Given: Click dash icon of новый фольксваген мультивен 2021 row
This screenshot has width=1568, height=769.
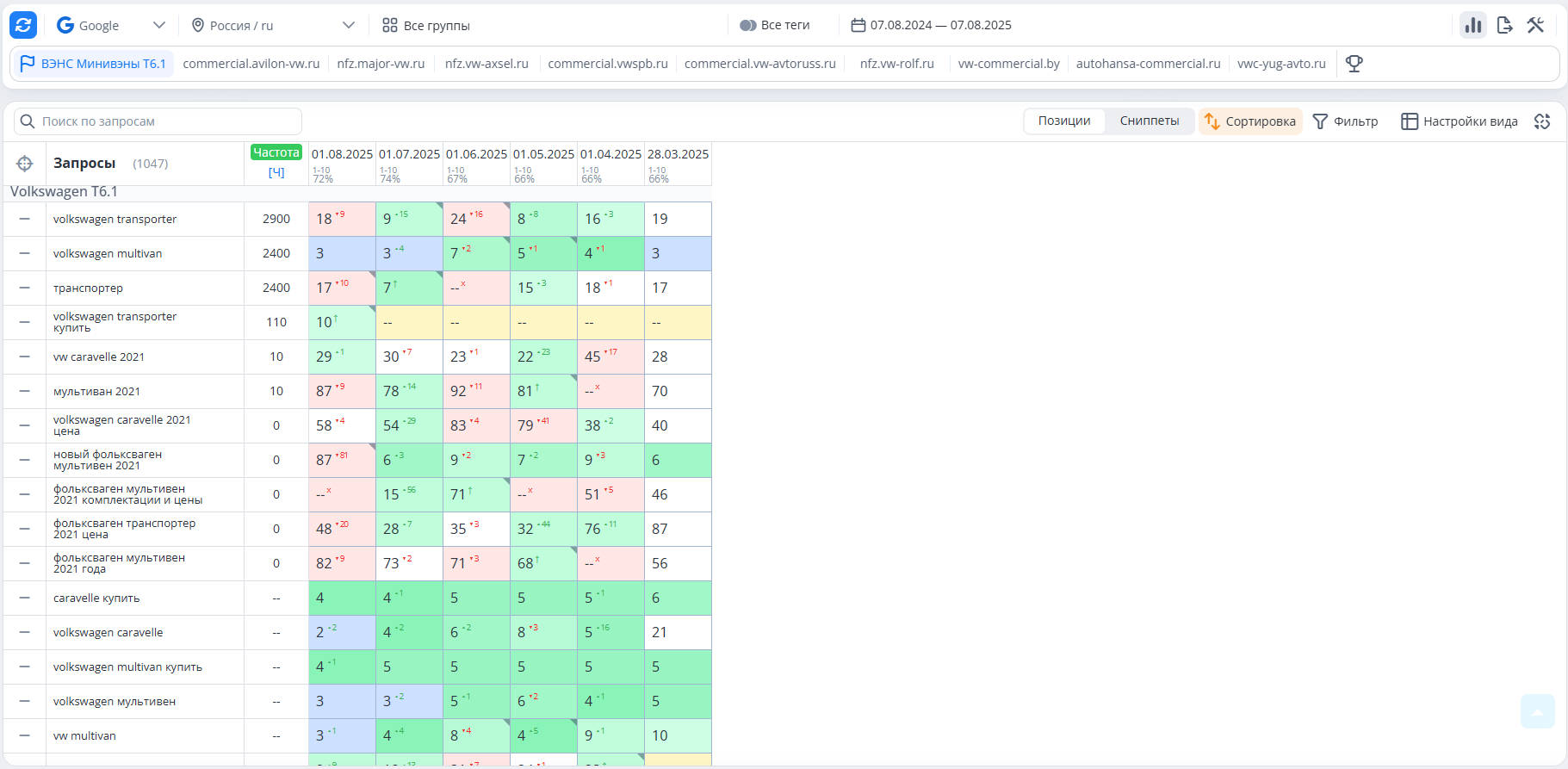Looking at the screenshot, I should click(x=25, y=460).
